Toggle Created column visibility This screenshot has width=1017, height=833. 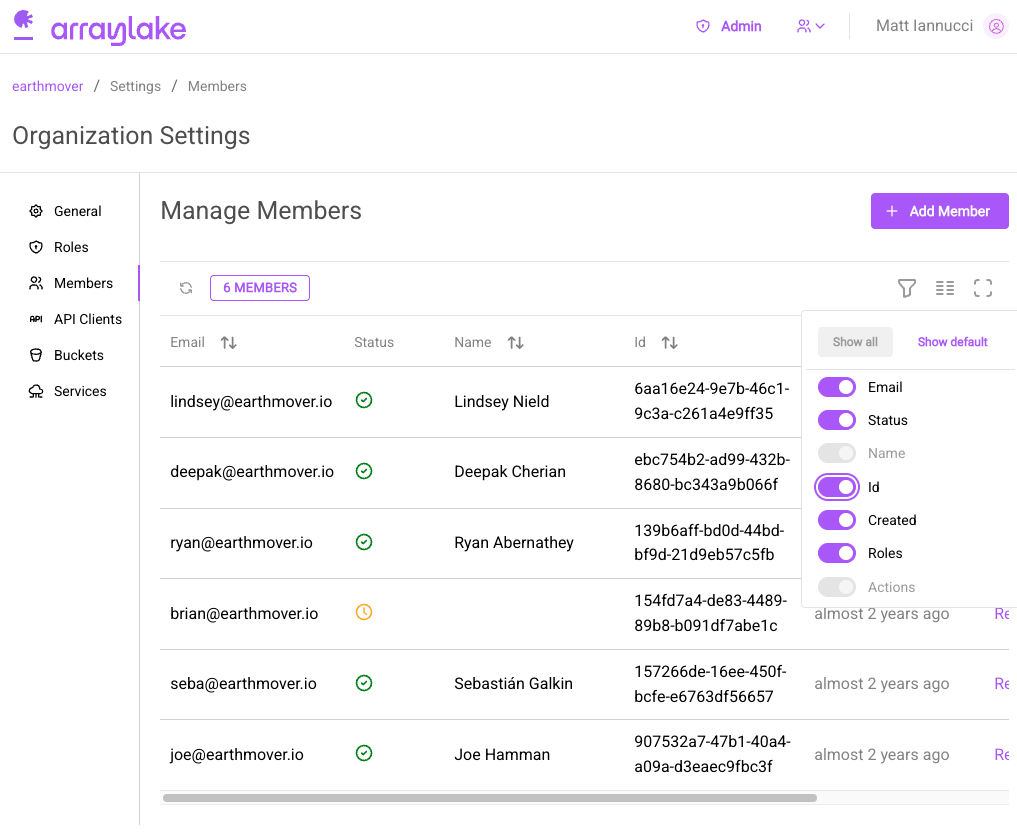pos(837,520)
